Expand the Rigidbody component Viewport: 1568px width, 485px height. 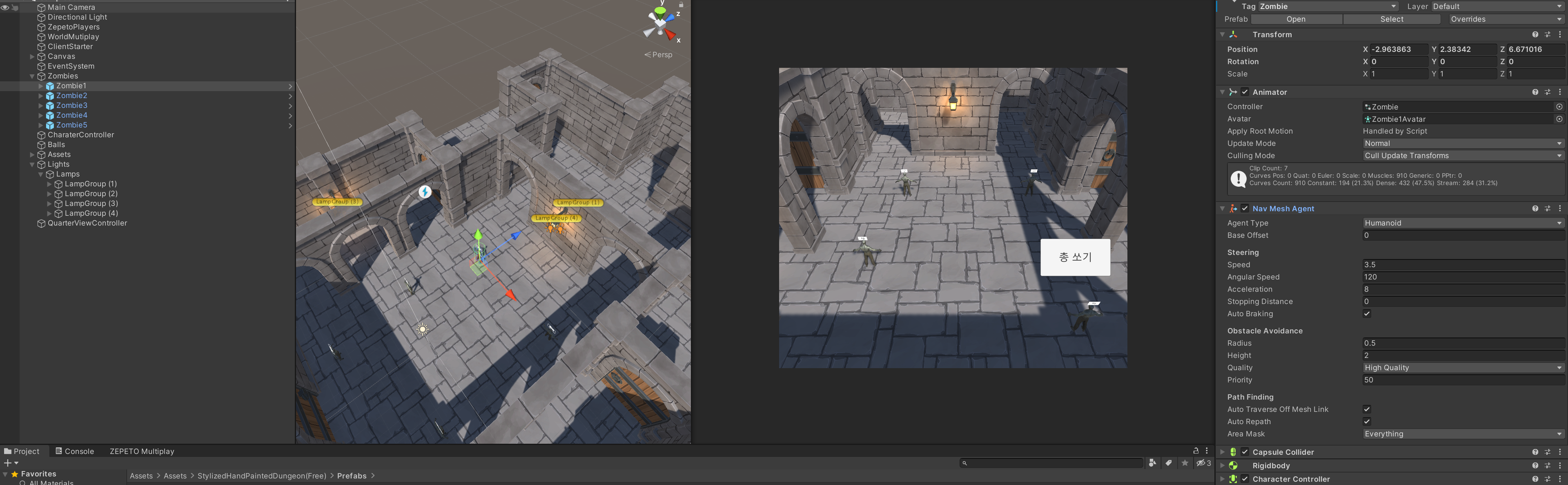1222,465
